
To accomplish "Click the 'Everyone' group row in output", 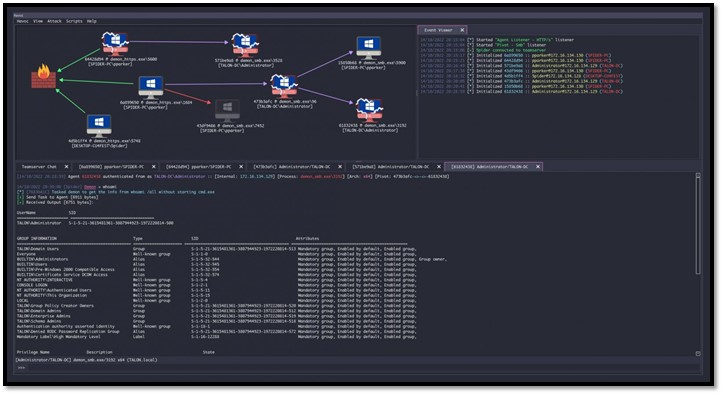I will [x=217, y=254].
